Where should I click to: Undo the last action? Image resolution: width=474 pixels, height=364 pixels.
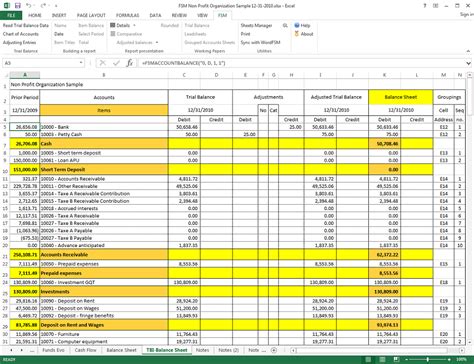pos(29,6)
